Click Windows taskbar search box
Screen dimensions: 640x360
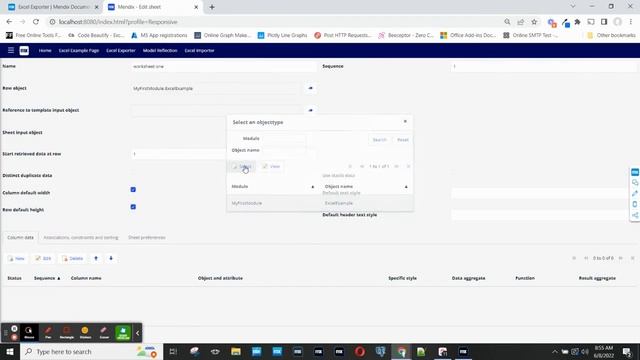point(91,351)
